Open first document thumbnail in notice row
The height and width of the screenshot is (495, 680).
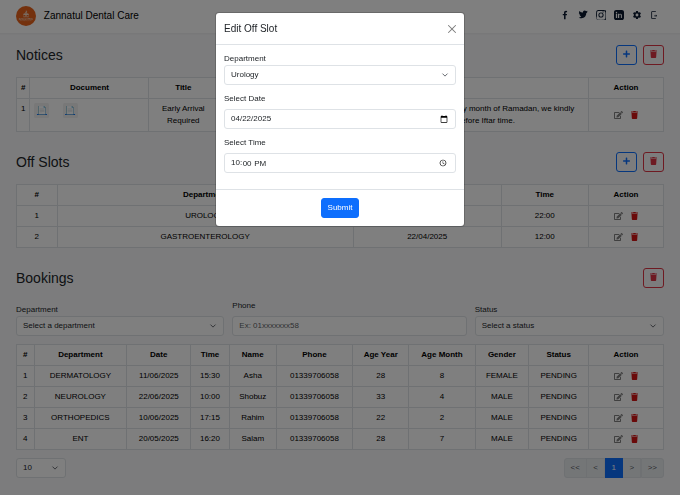tap(42, 111)
